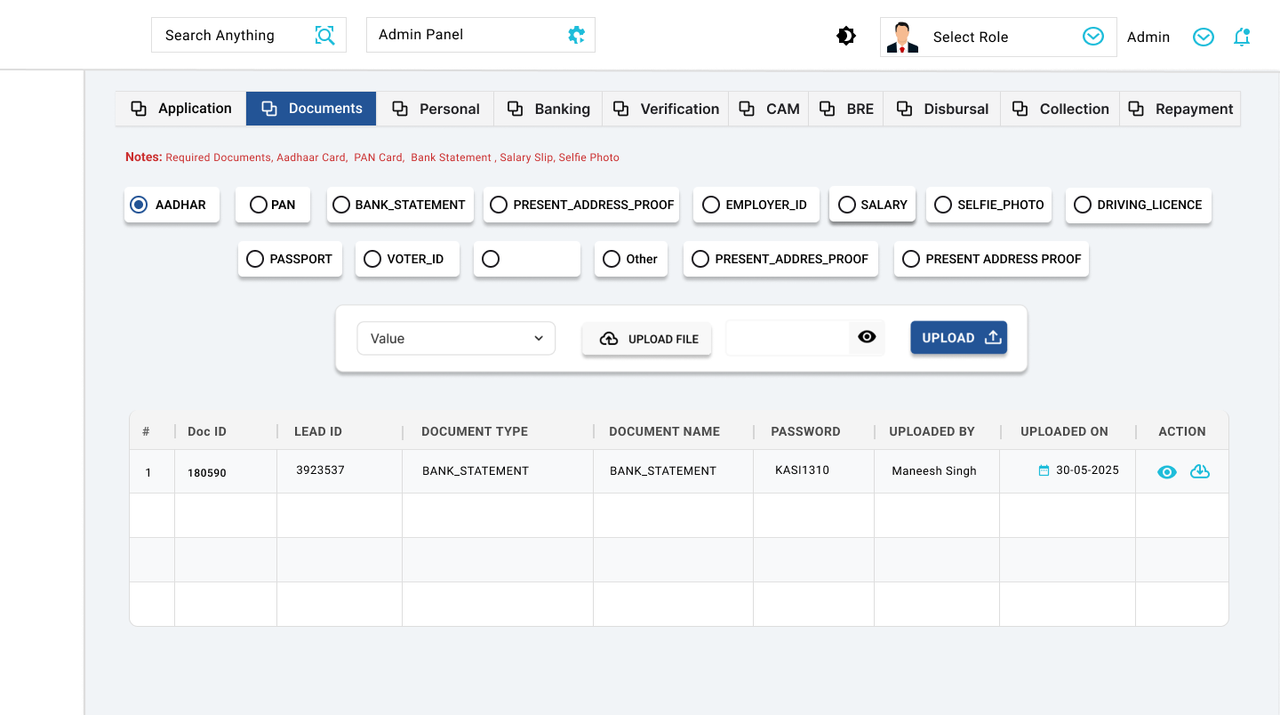Click the puzzle icon beside Admin Panel

click(575, 34)
